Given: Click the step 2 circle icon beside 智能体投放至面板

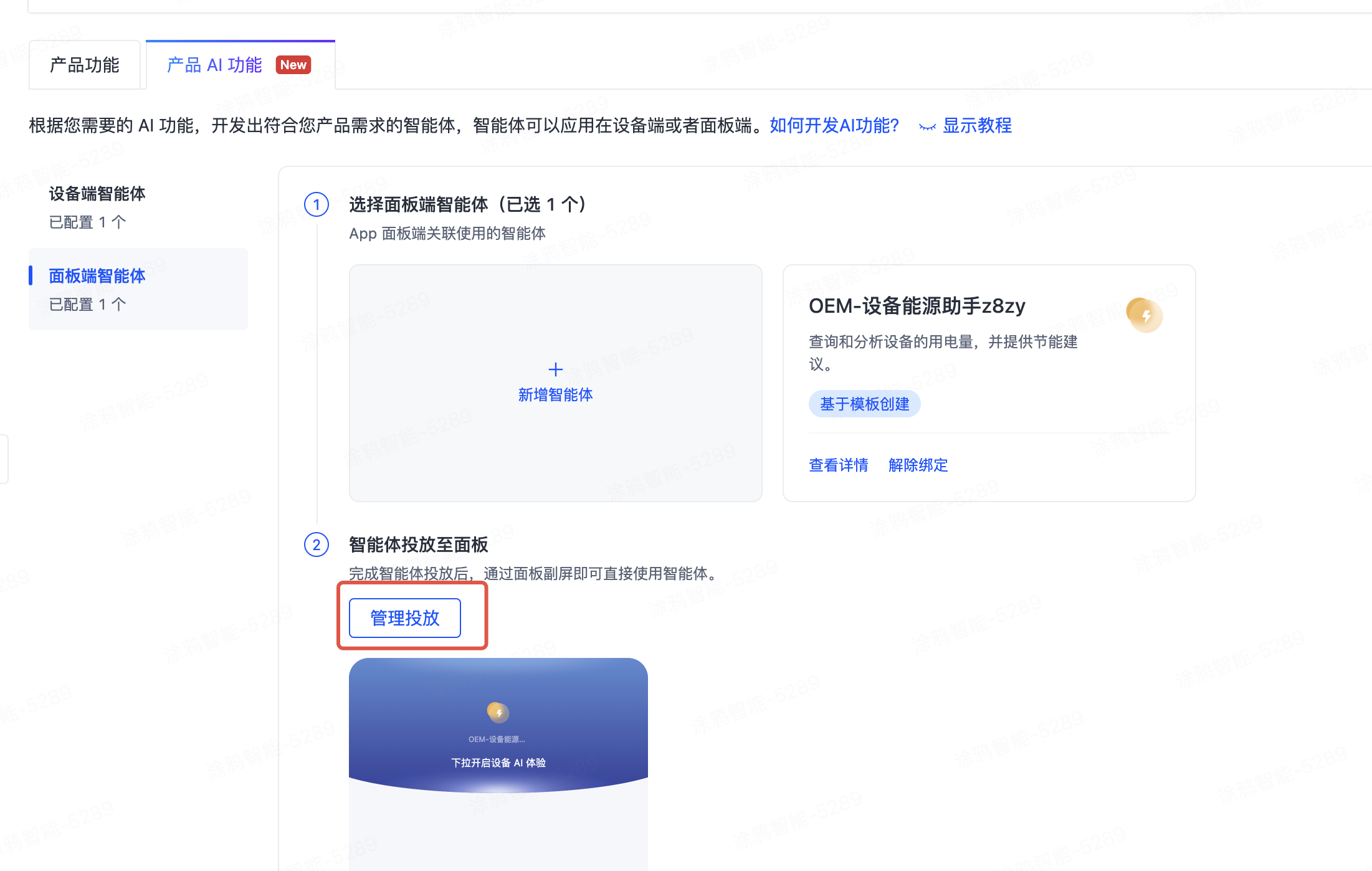Looking at the screenshot, I should pos(317,545).
